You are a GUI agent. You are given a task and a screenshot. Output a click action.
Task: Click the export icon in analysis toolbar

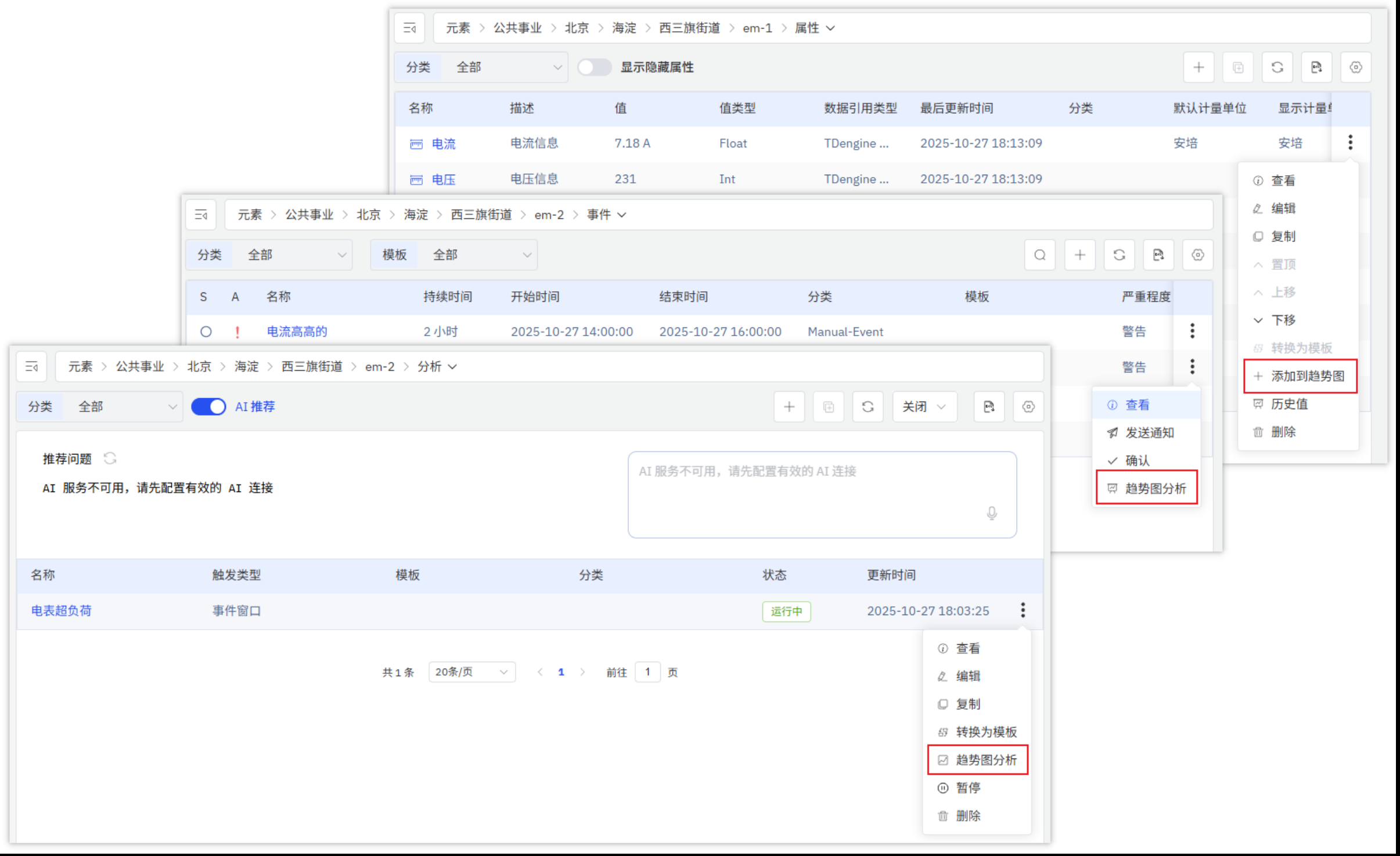pyautogui.click(x=989, y=407)
